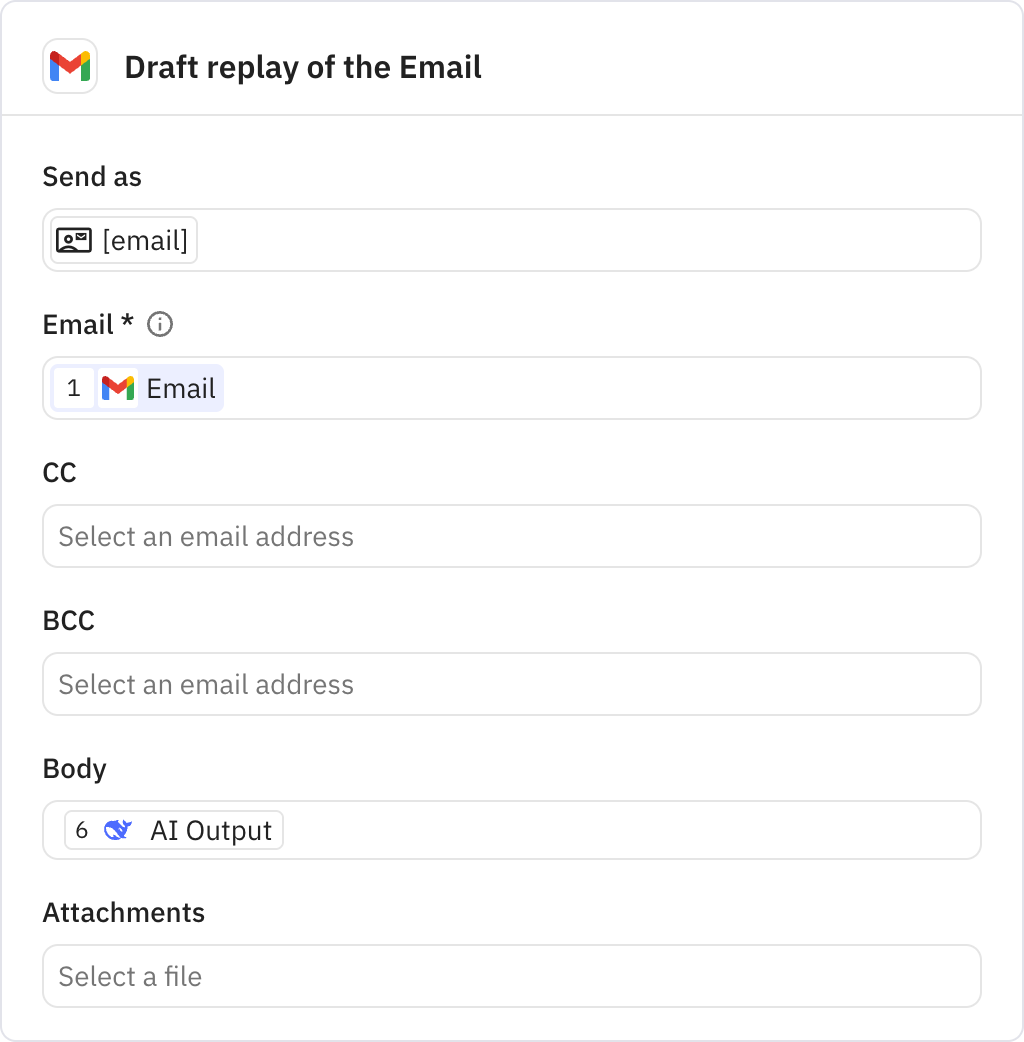Click the AI Output token in Body

click(x=172, y=830)
